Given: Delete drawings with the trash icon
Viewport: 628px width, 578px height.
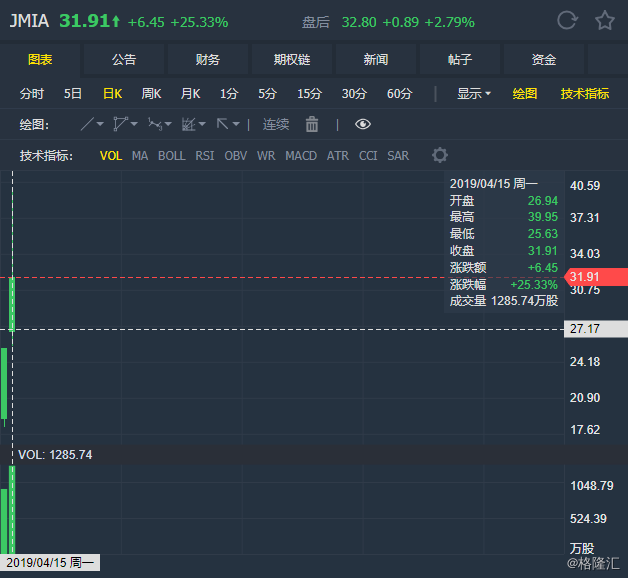Looking at the screenshot, I should point(312,124).
